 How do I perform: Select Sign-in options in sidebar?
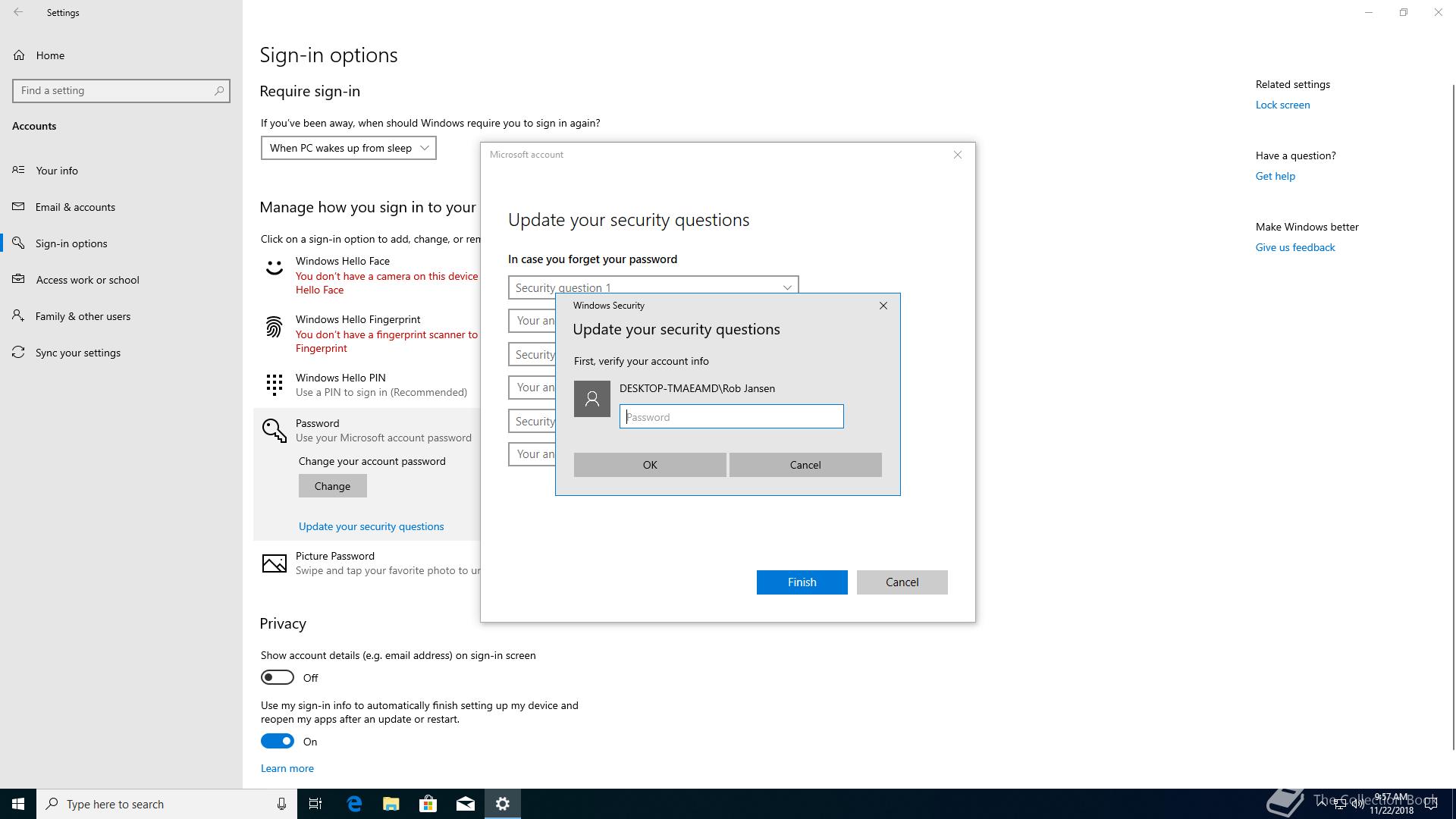(x=71, y=243)
